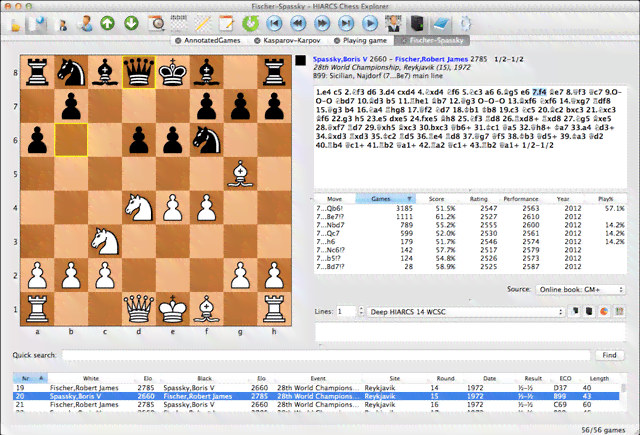Viewport: 640px width, 435px height.
Task: Click the Fischer,Robert James player link
Action: tap(431, 59)
